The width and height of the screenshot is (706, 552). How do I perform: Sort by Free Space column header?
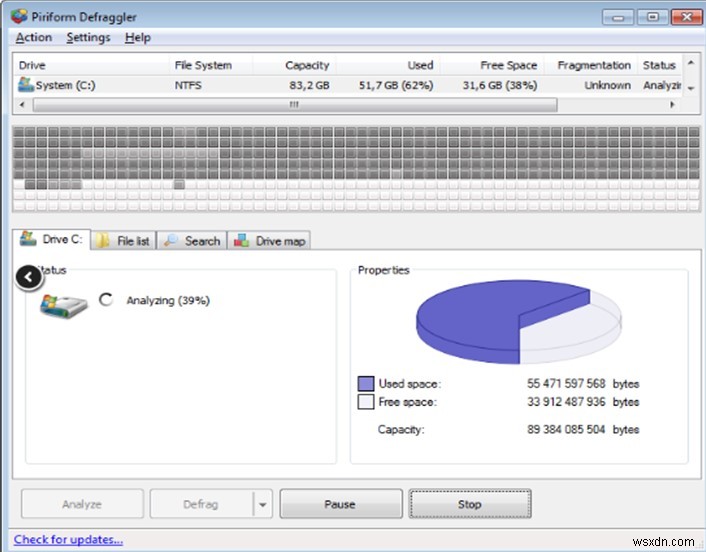coord(492,65)
